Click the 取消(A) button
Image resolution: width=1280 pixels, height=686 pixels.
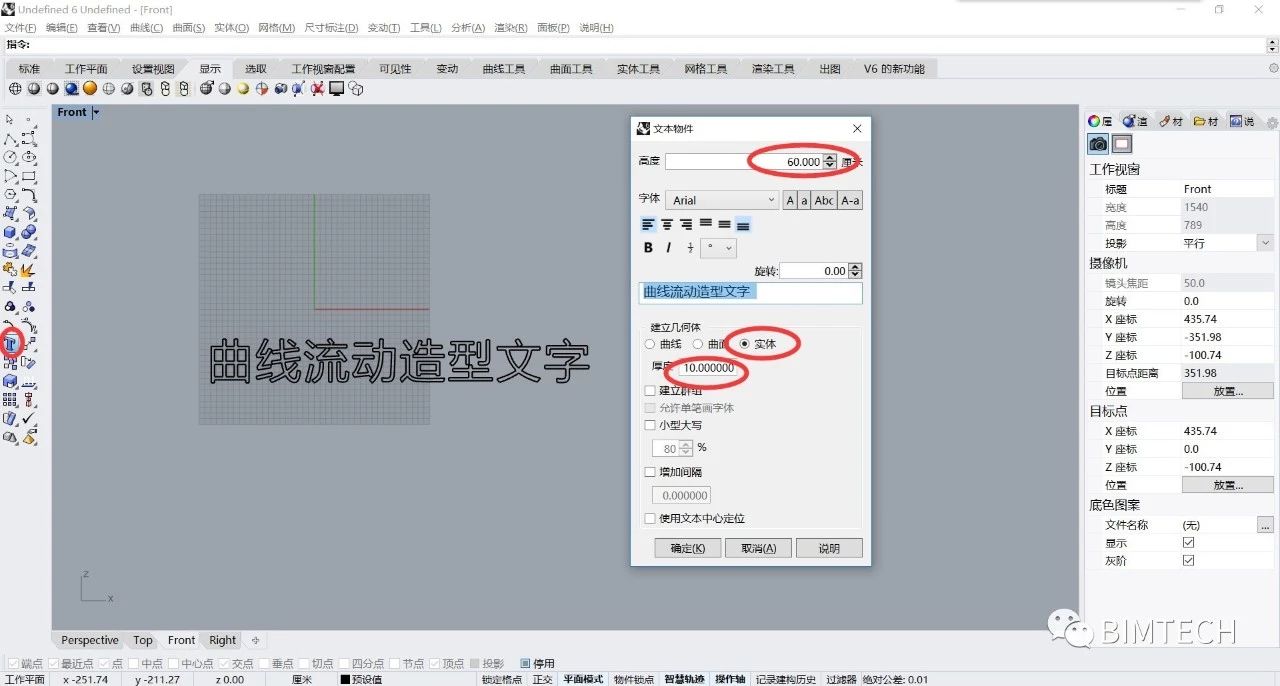coord(758,548)
